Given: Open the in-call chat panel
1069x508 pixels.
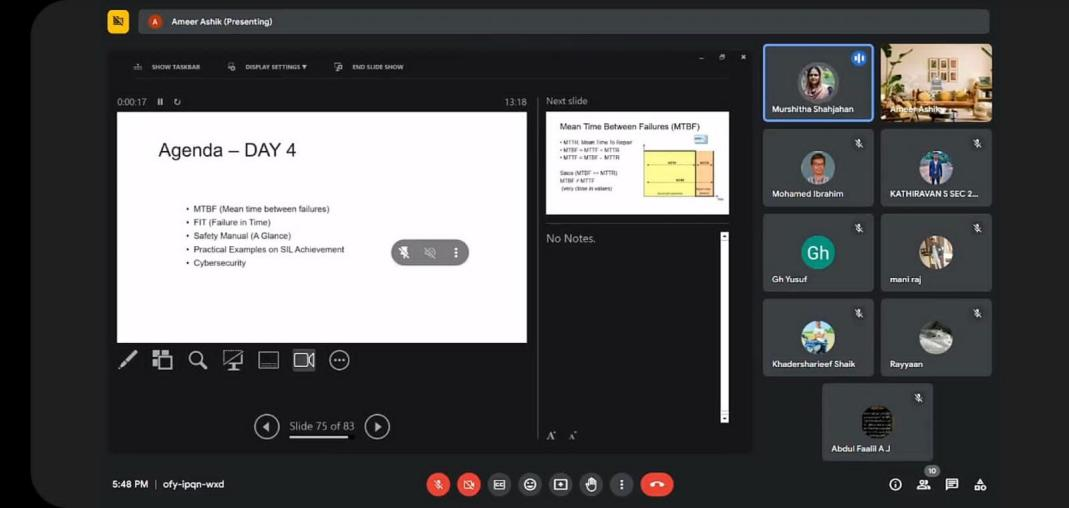Looking at the screenshot, I should pos(952,485).
